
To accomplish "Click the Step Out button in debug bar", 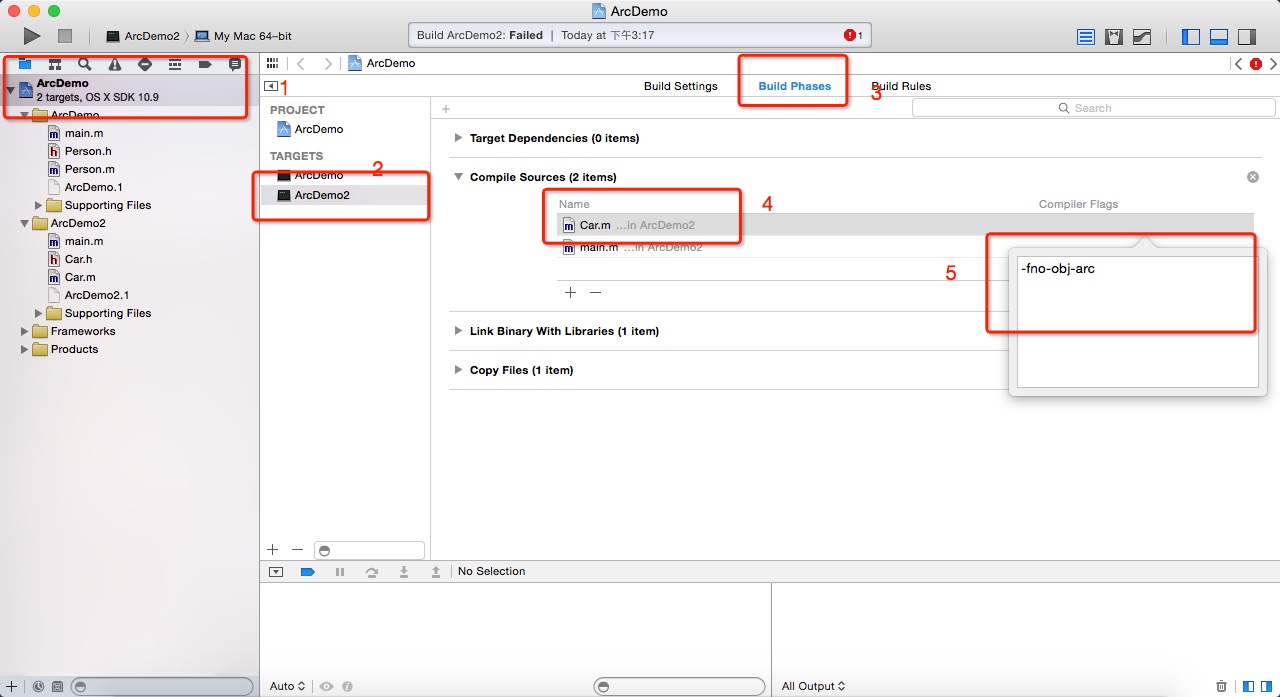I will [x=436, y=572].
